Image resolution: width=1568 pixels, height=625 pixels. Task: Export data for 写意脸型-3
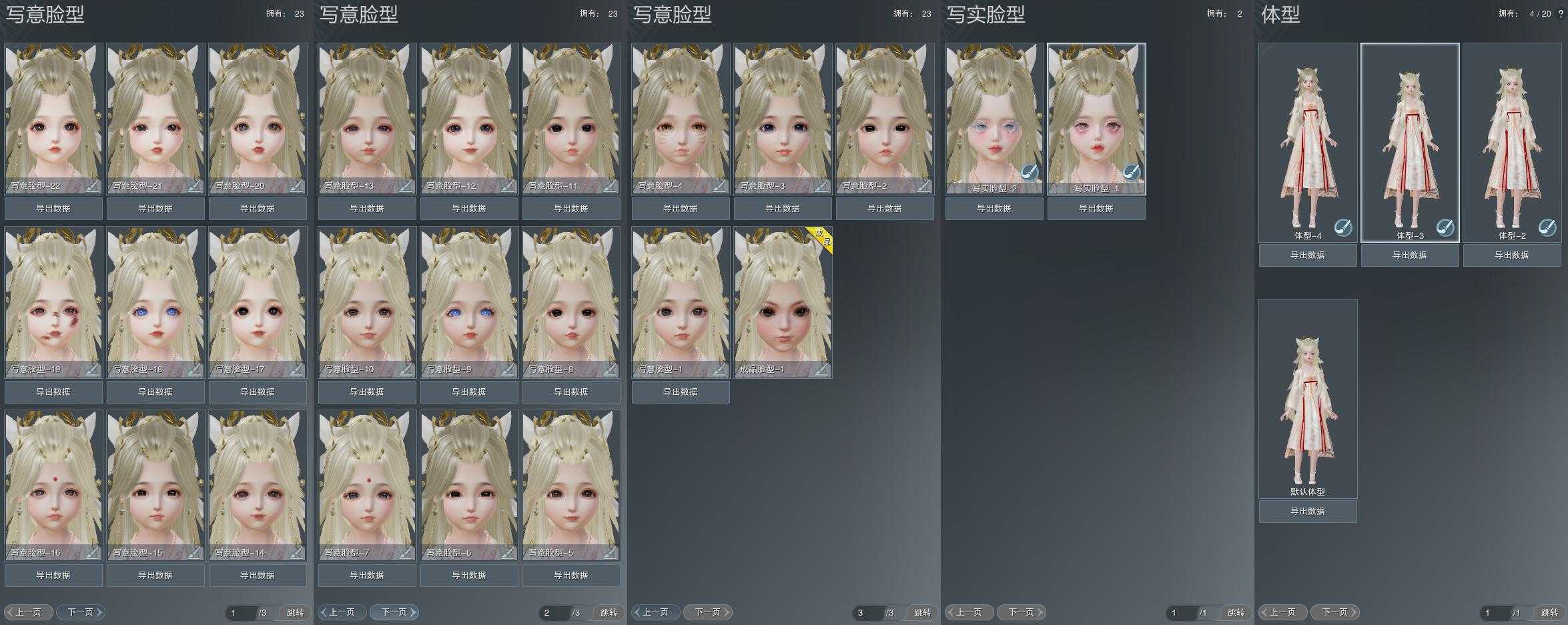(782, 209)
